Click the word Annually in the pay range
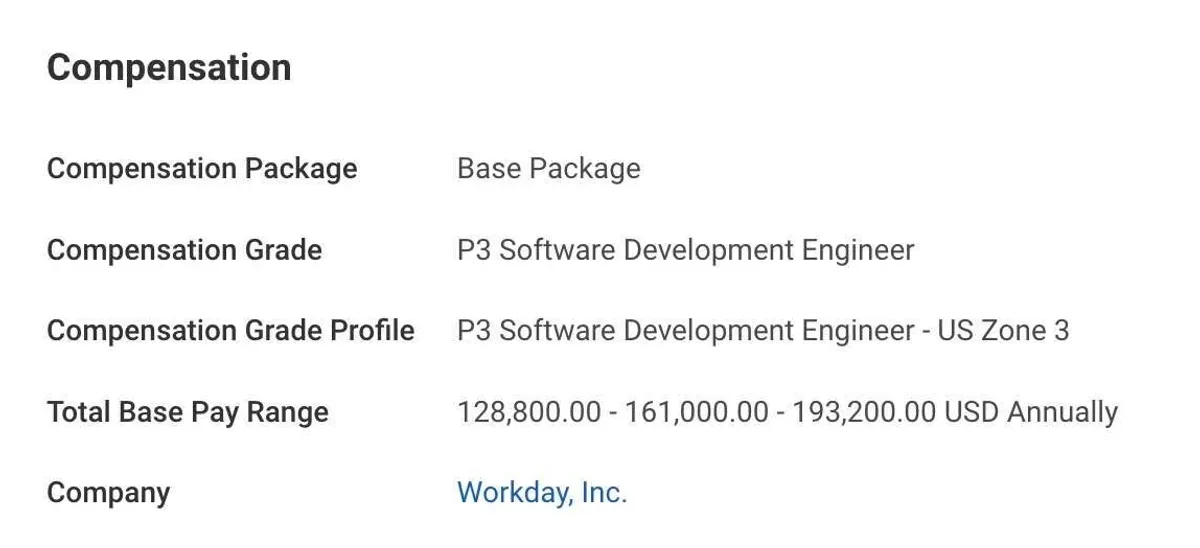1200x548 pixels. coord(1062,412)
